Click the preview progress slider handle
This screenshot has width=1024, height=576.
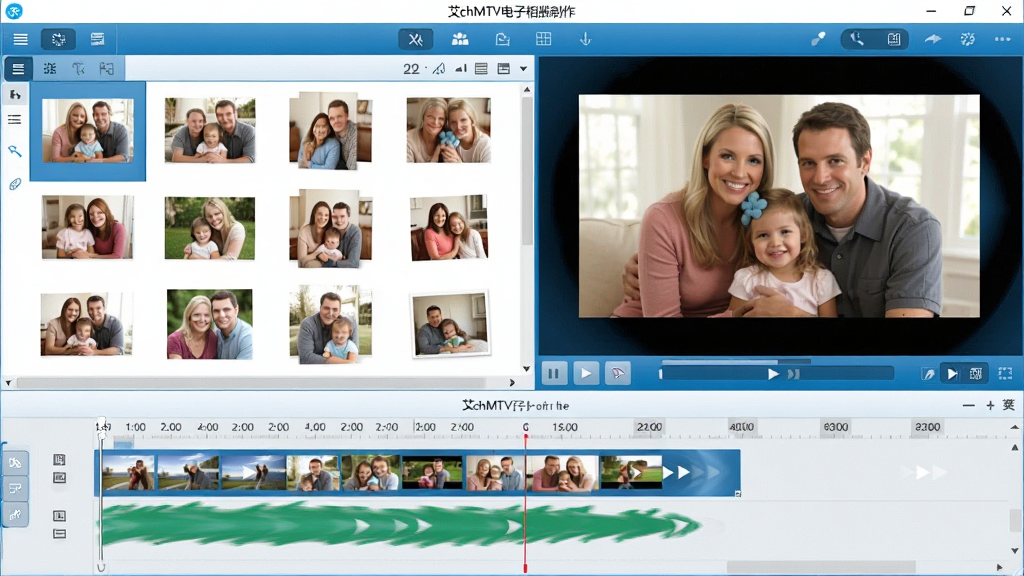click(773, 374)
